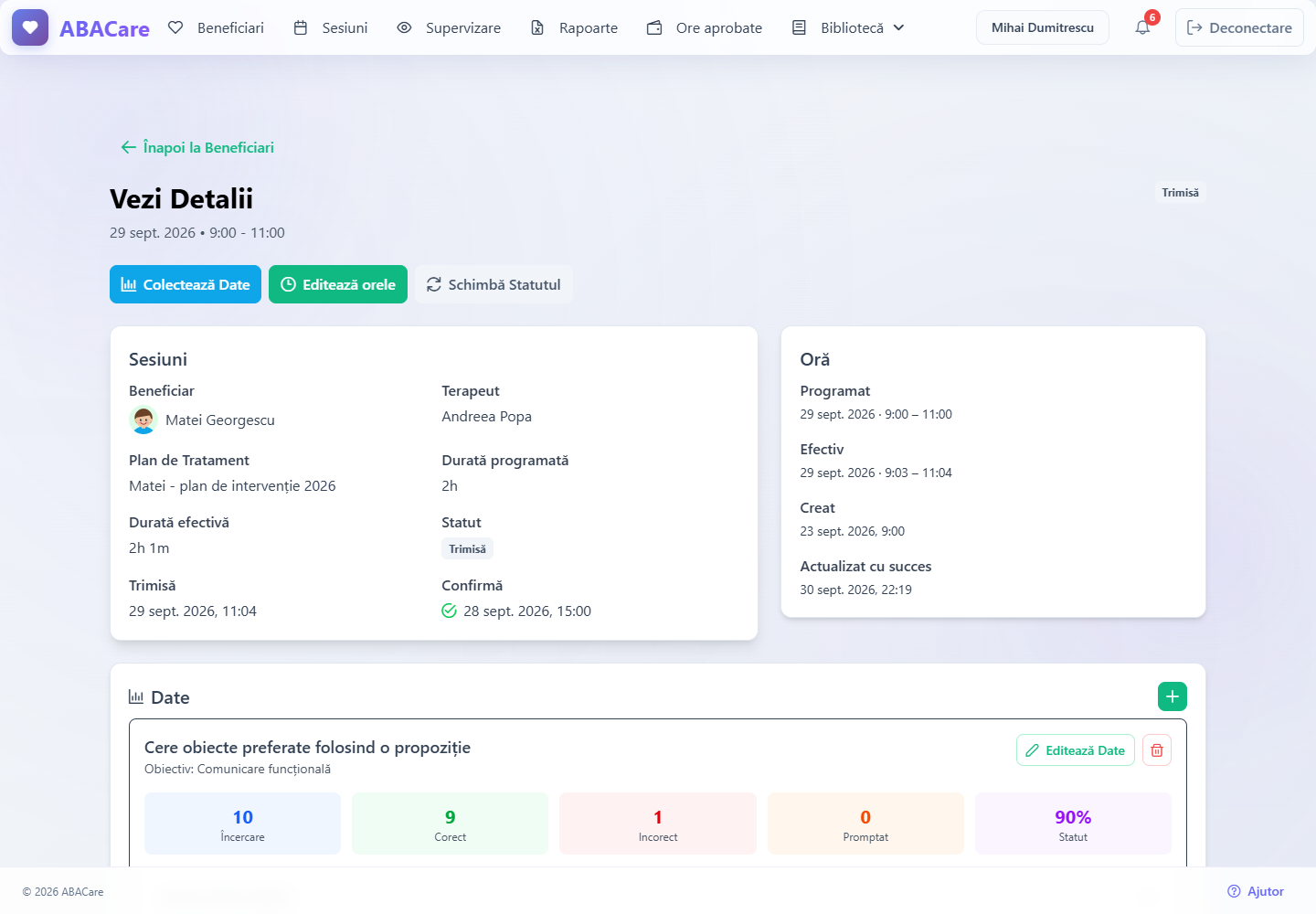Click the Deconectare logout button
Viewport: 1316px width, 914px height.
click(1239, 27)
